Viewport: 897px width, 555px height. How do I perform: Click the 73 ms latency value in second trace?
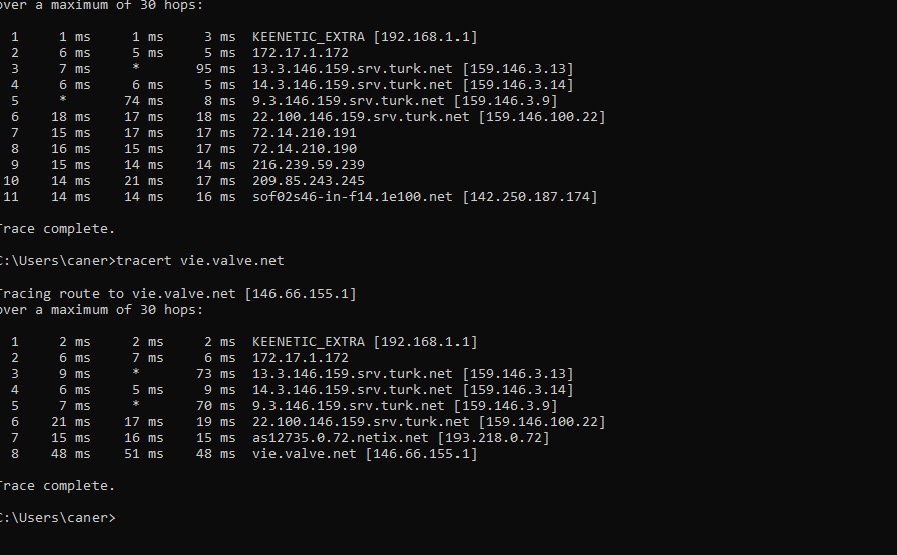[216, 374]
